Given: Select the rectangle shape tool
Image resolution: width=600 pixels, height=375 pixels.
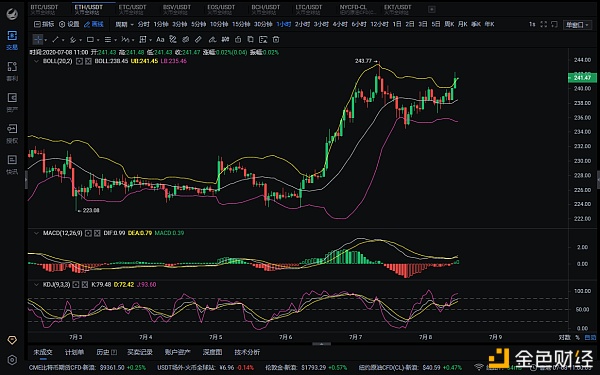Looking at the screenshot, I should pos(90,39).
